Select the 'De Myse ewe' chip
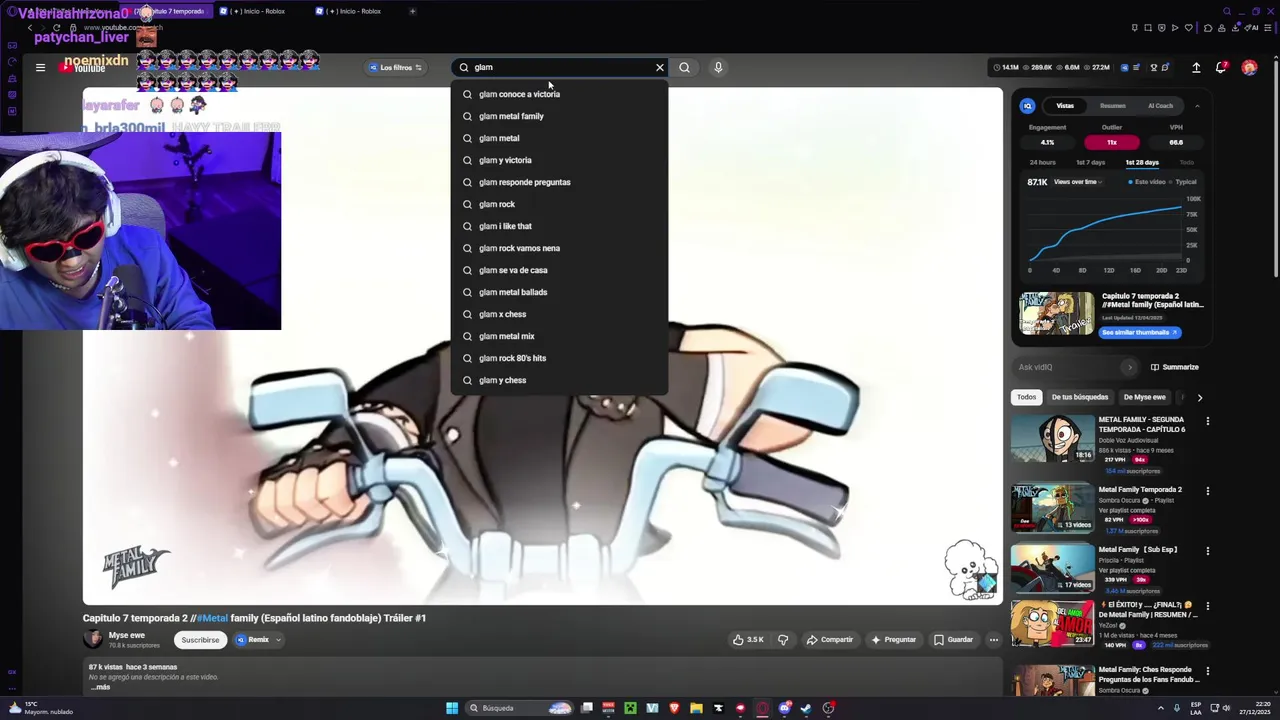The width and height of the screenshot is (1280, 720). click(1145, 397)
